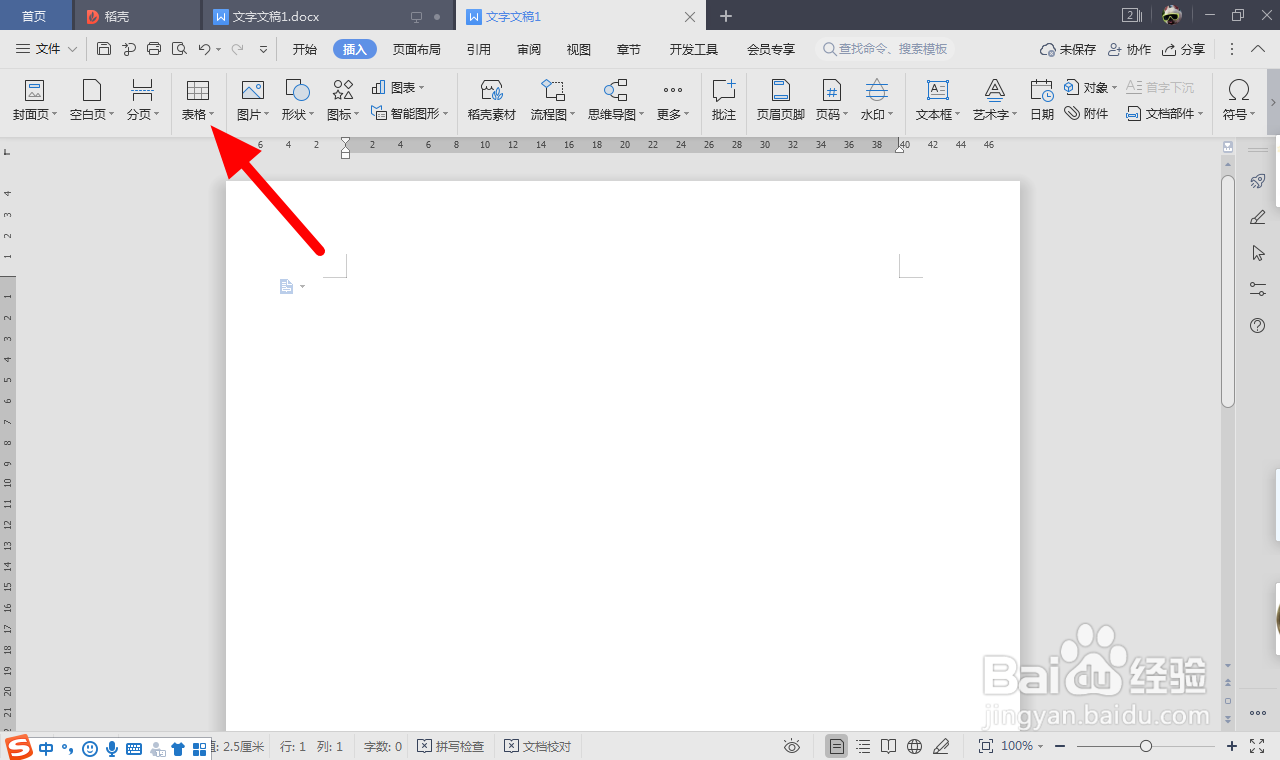Open the settings sliders icon in sidebar
The image size is (1280, 760).
[1258, 289]
